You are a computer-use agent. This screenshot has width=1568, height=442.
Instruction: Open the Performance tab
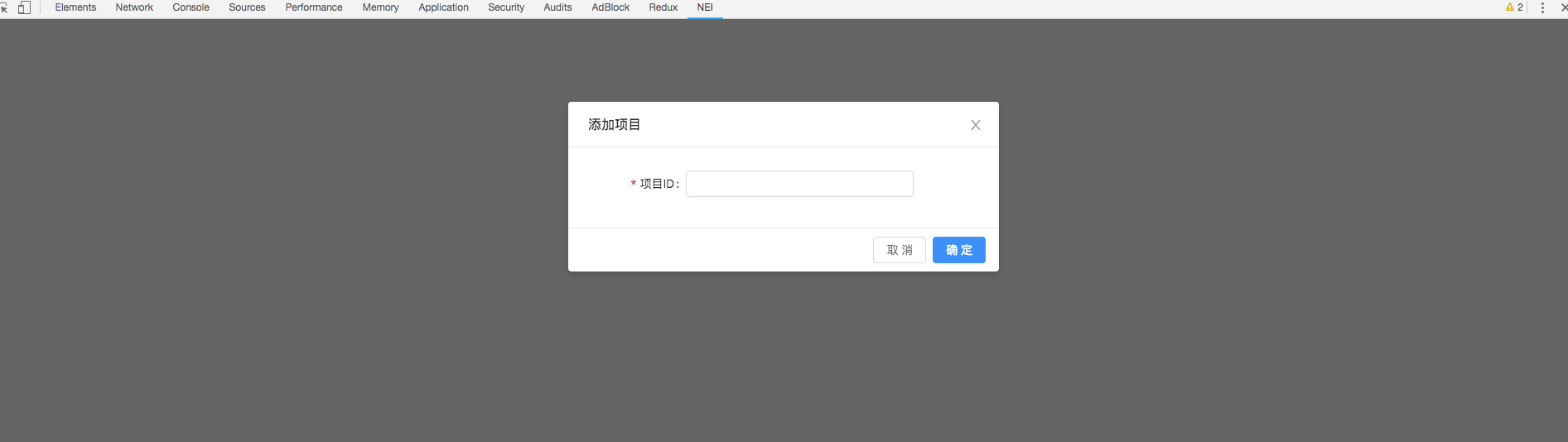coord(313,7)
